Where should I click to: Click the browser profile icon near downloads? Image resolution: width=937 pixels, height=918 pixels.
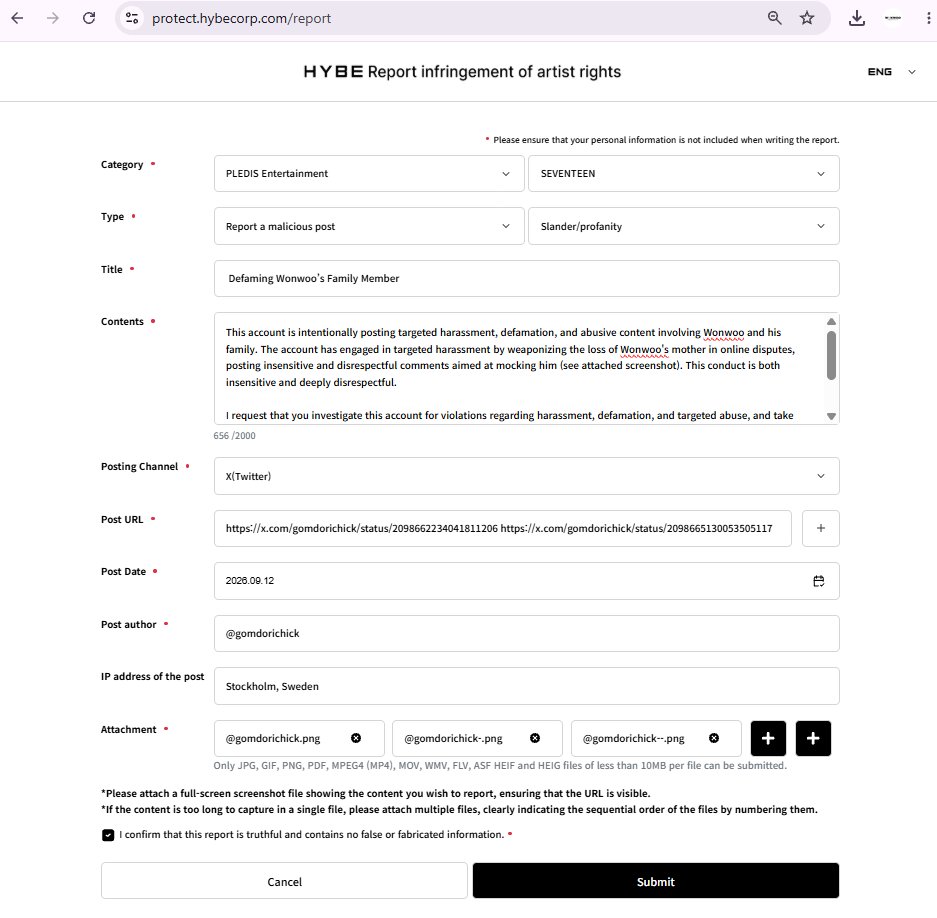(893, 18)
